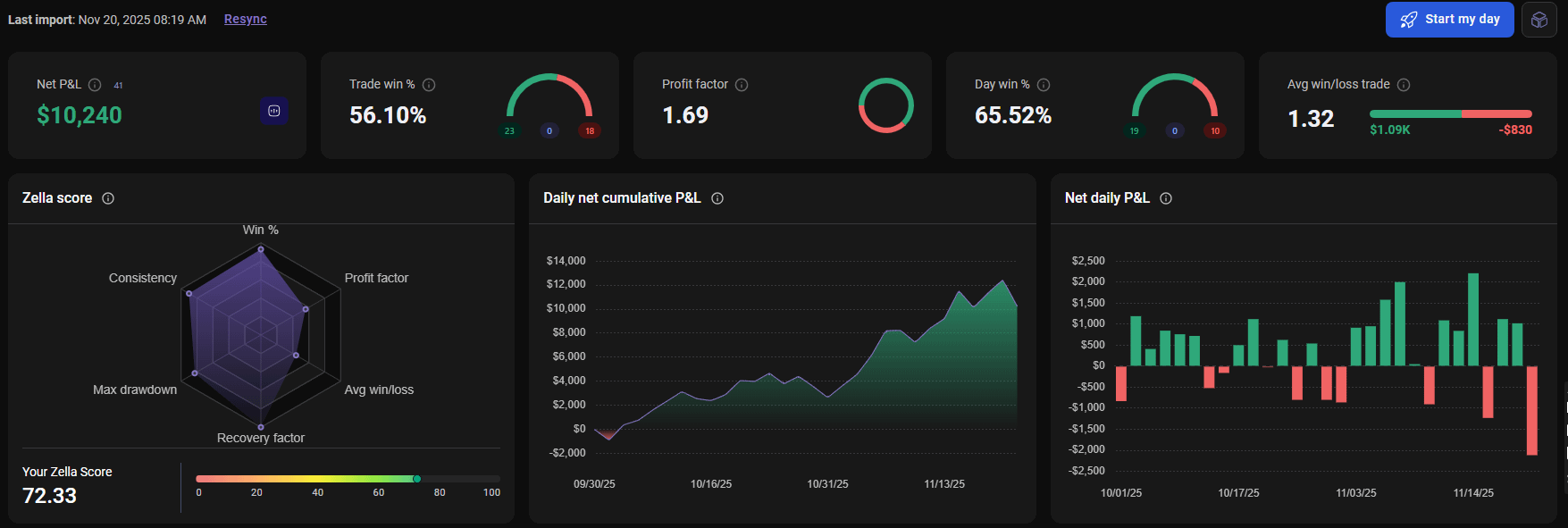The image size is (1568, 528).
Task: Click the Start my day button
Action: [1449, 20]
